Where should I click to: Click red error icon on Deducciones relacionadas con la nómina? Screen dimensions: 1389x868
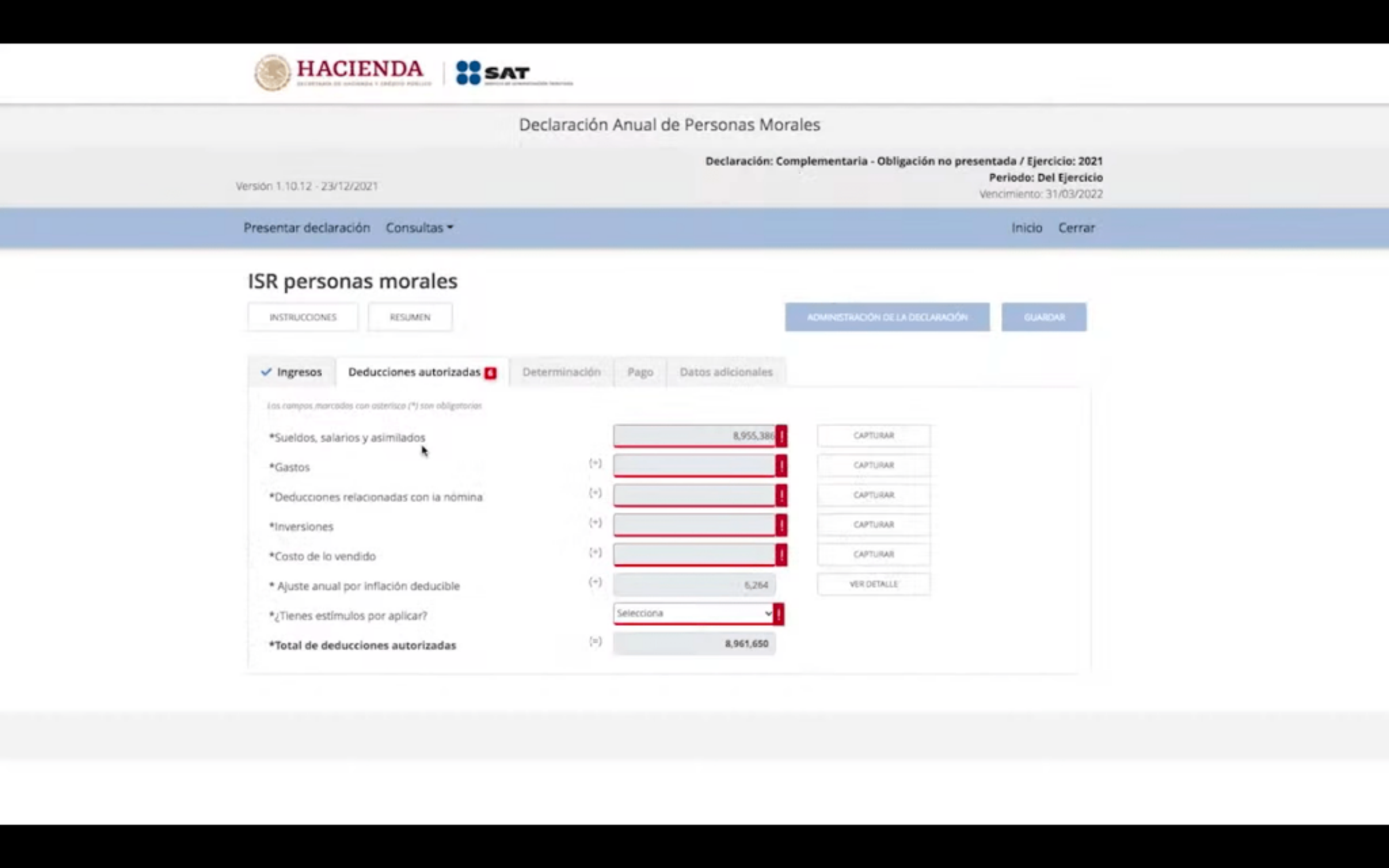pos(781,495)
